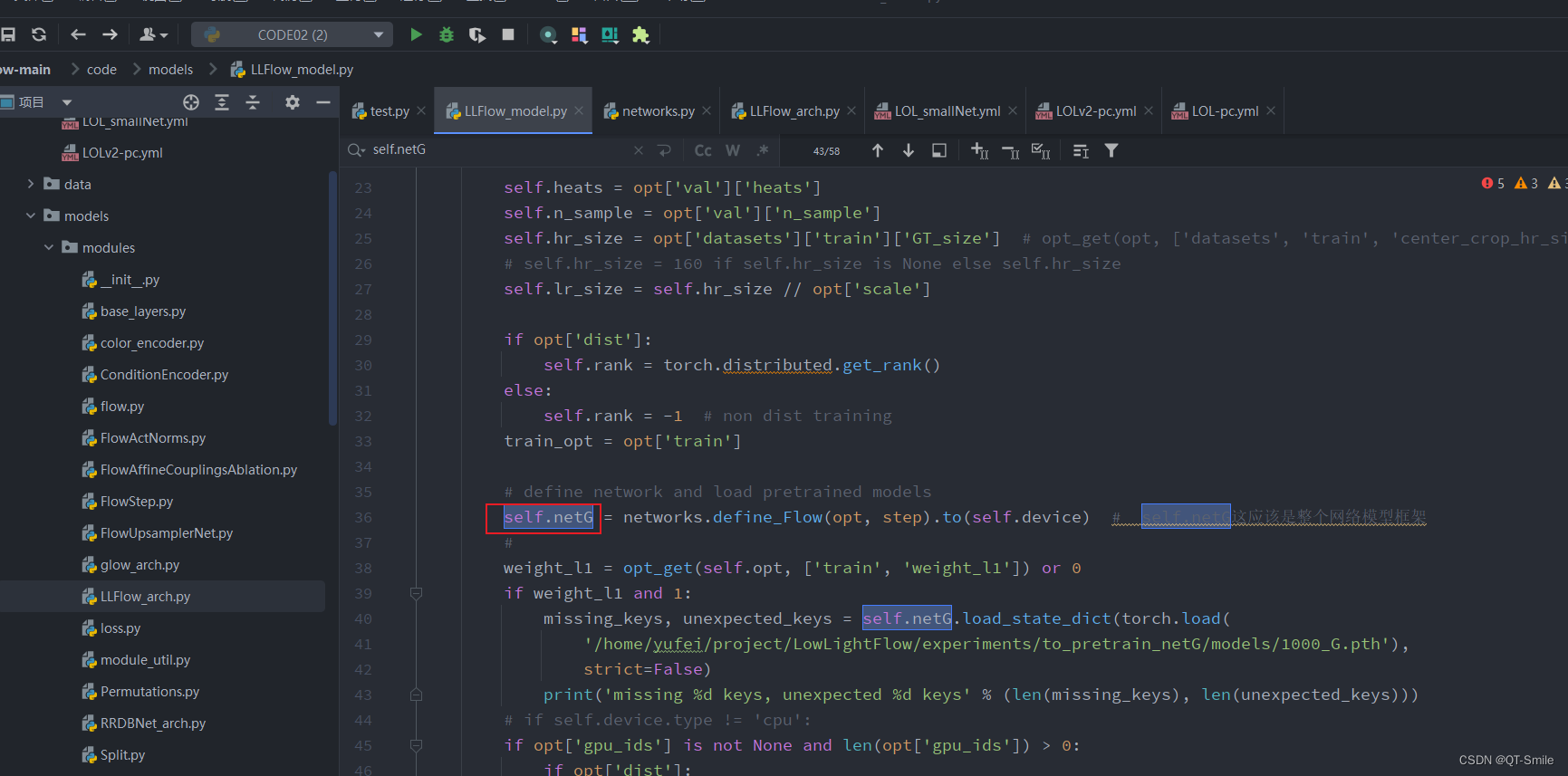Viewport: 1568px width, 776px height.
Task: Navigate forward with the right arrow
Action: click(x=110, y=34)
